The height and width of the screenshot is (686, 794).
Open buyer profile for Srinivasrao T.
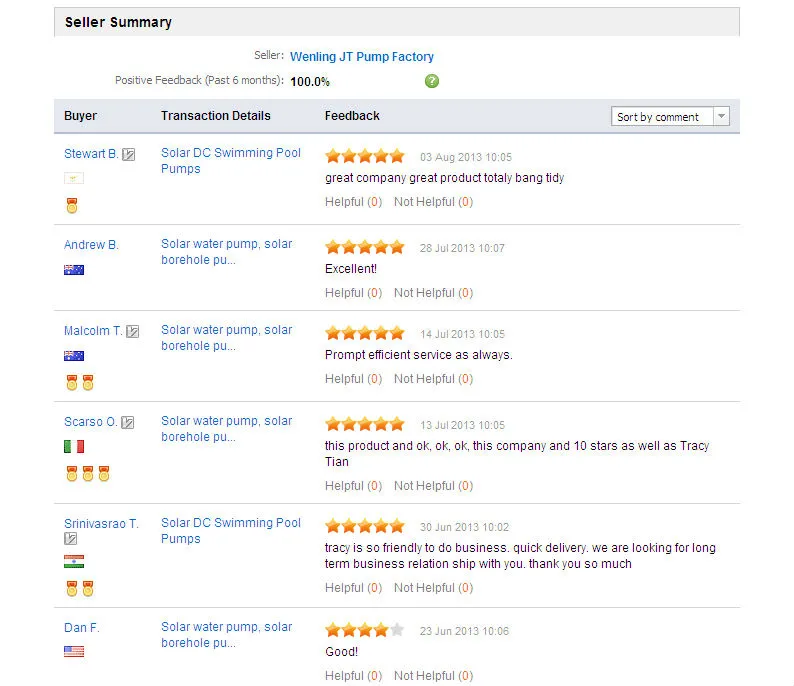101,524
